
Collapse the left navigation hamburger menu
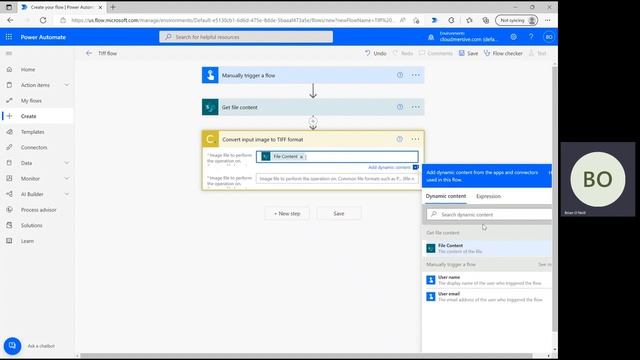pos(9,53)
